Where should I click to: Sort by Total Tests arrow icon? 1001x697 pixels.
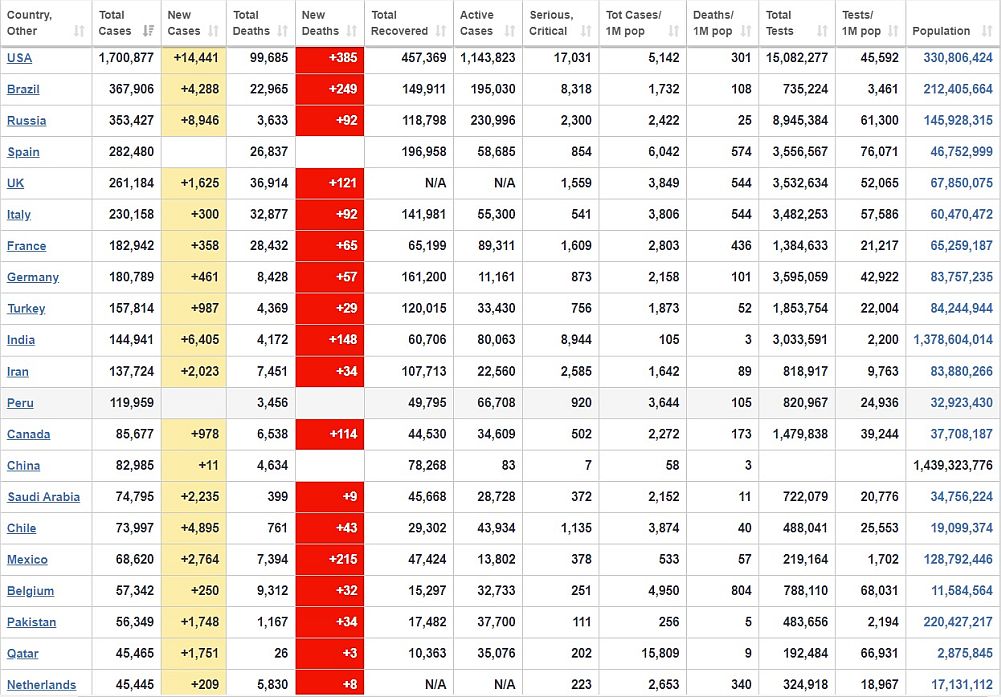[x=822, y=31]
